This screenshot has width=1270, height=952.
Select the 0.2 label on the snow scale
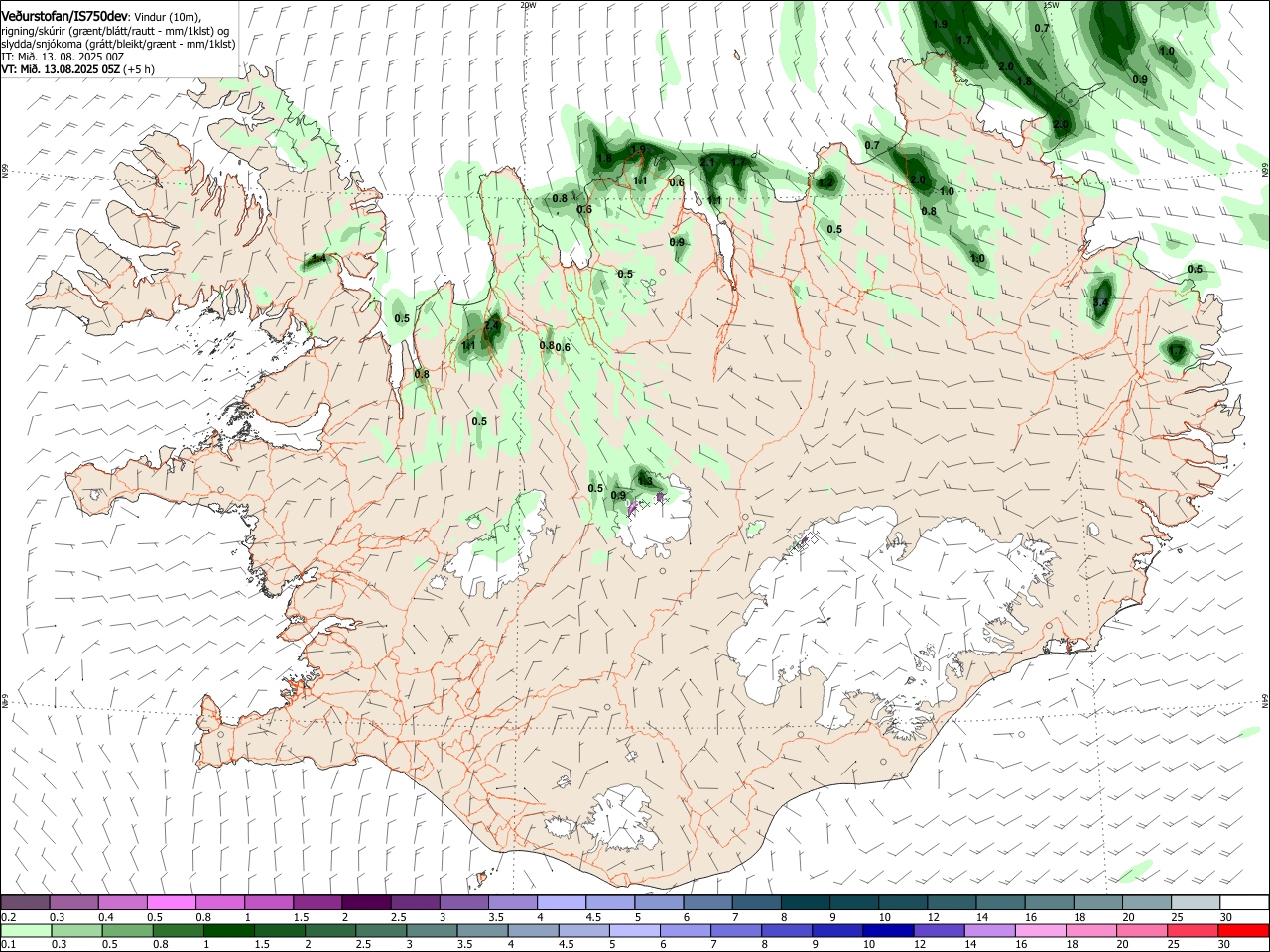[8, 917]
